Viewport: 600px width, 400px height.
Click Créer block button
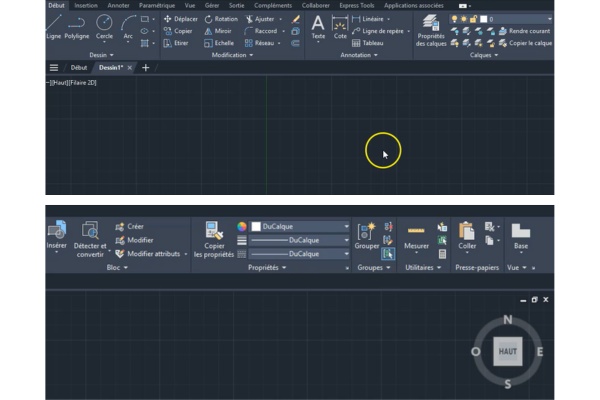[129, 227]
